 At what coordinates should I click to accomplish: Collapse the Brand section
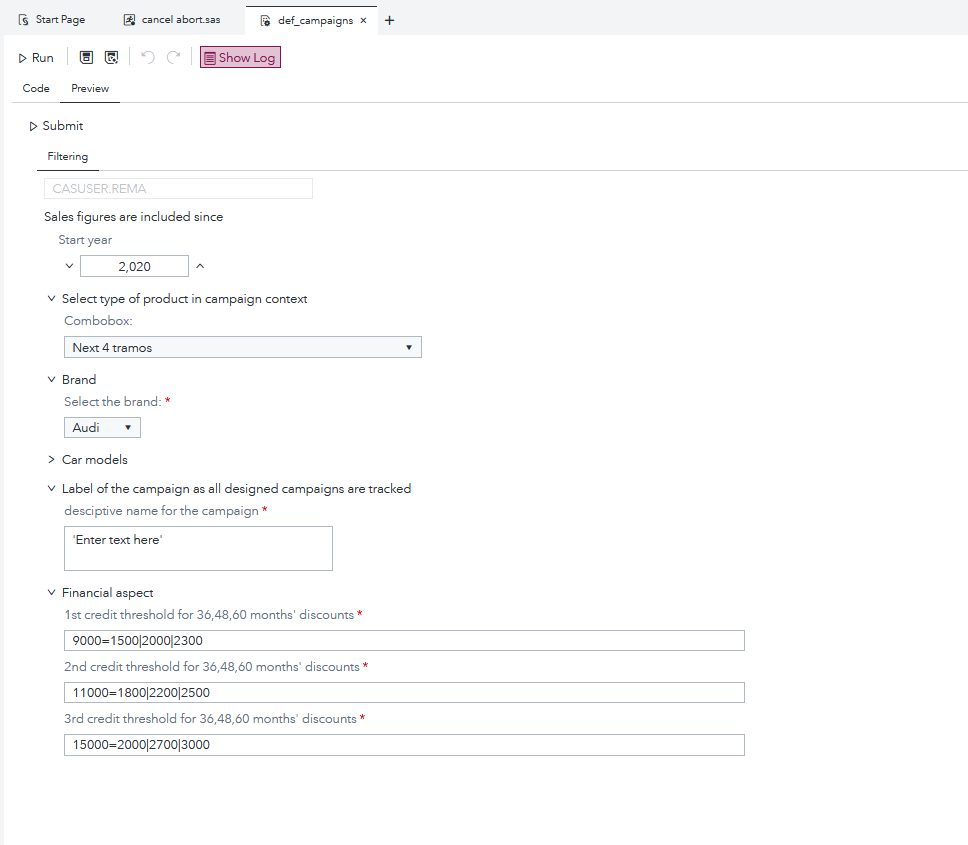pyautogui.click(x=51, y=380)
